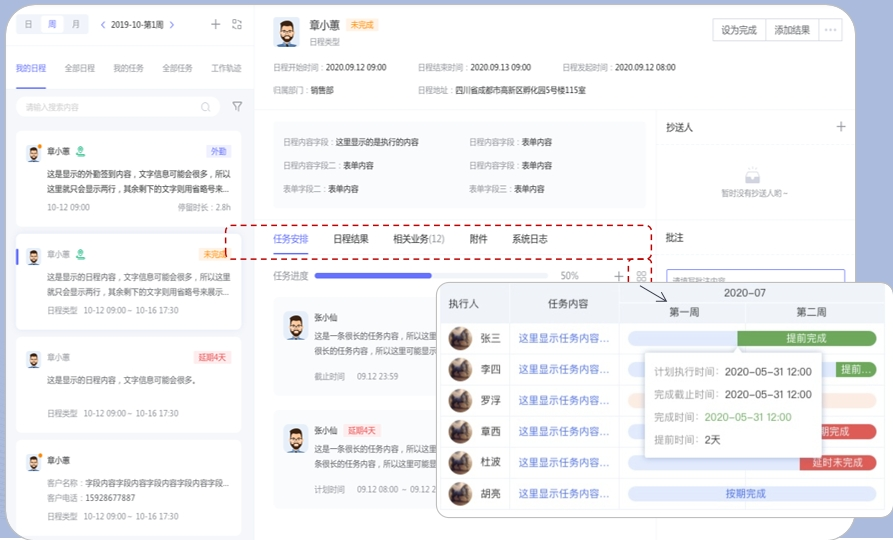Add a CC recipient with plus icon

tap(841, 127)
